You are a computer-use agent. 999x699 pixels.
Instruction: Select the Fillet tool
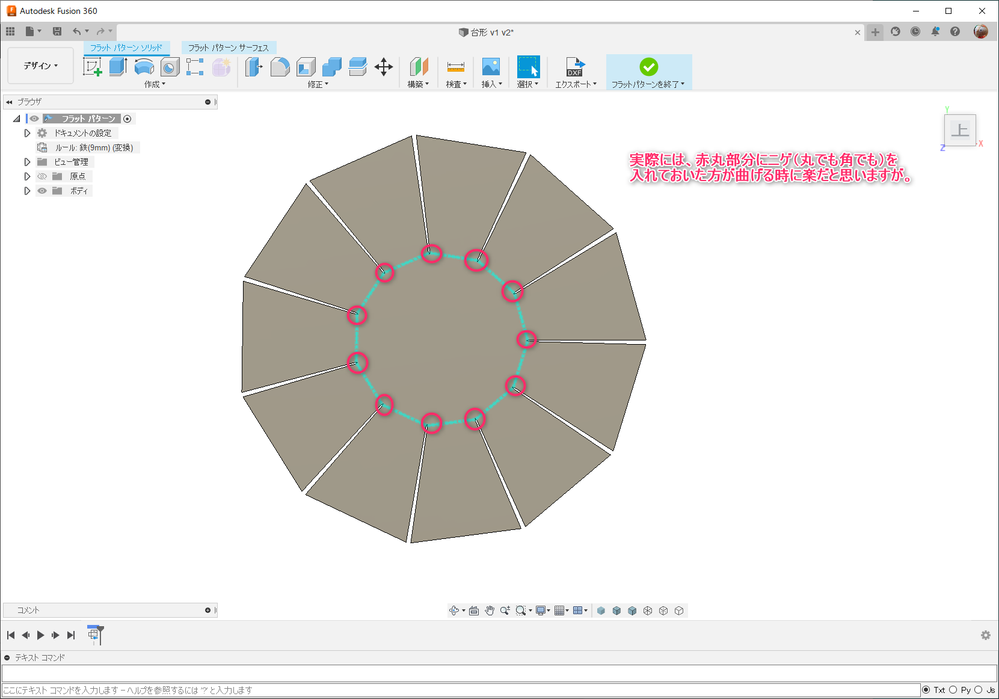click(x=280, y=67)
